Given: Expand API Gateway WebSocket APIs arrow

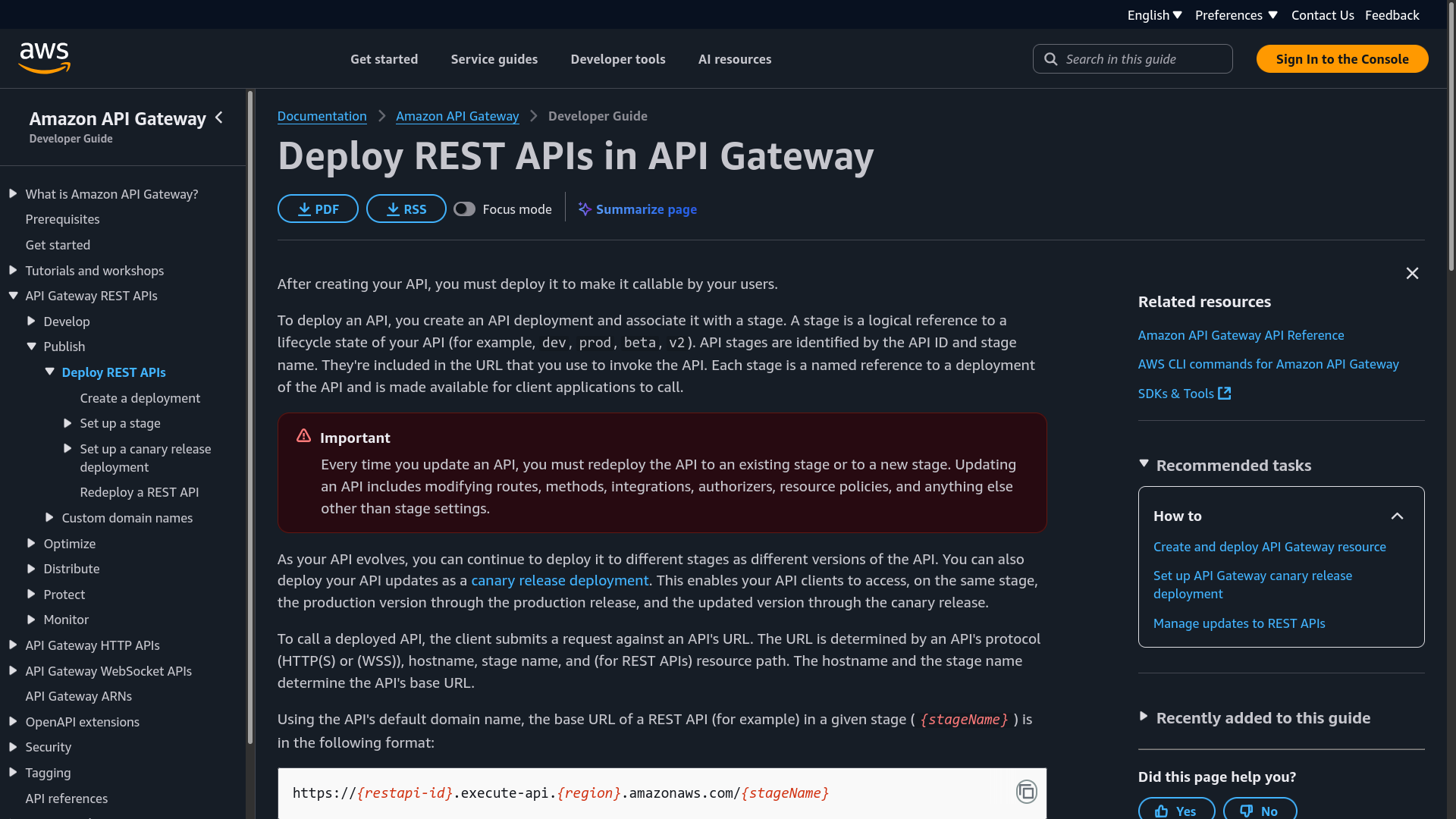Looking at the screenshot, I should 13,671.
